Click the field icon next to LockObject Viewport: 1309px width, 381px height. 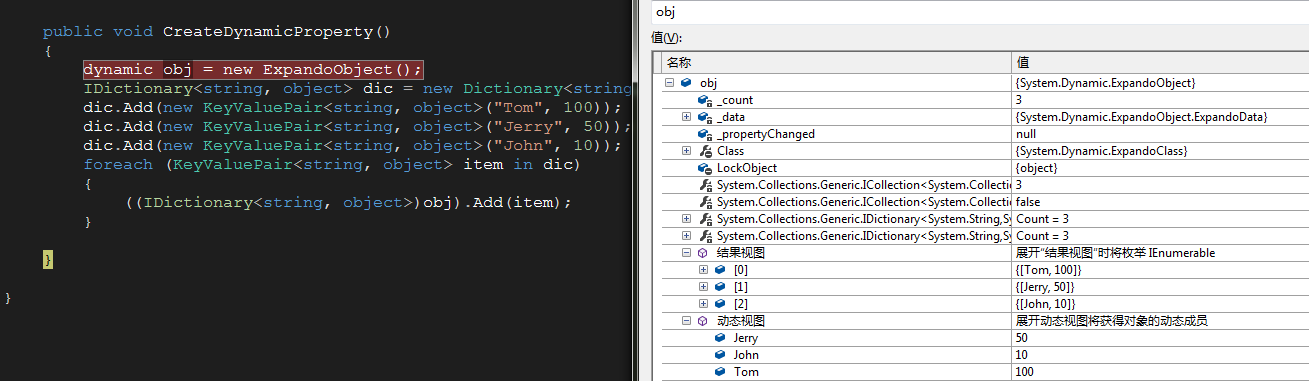704,168
